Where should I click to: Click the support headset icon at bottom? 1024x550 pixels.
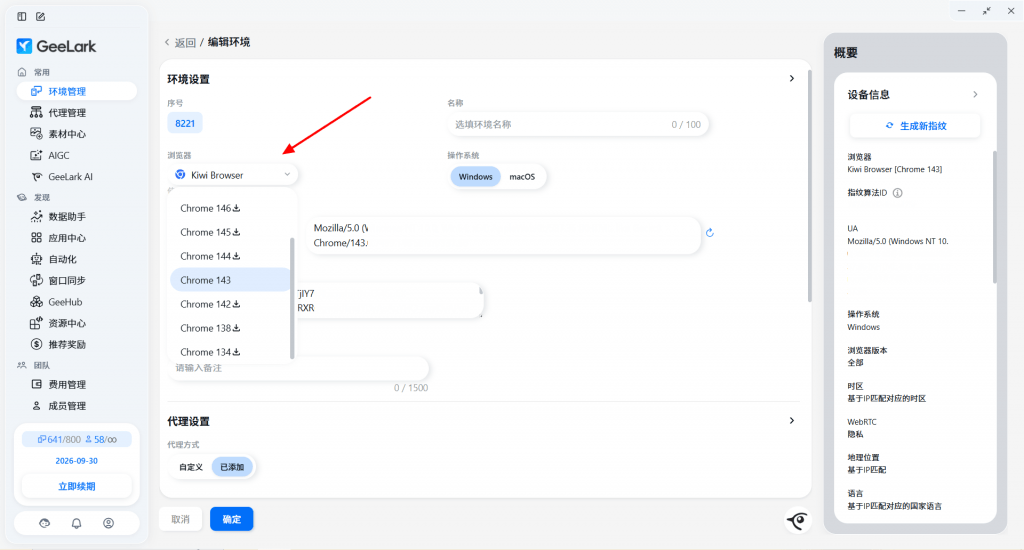pos(44,523)
